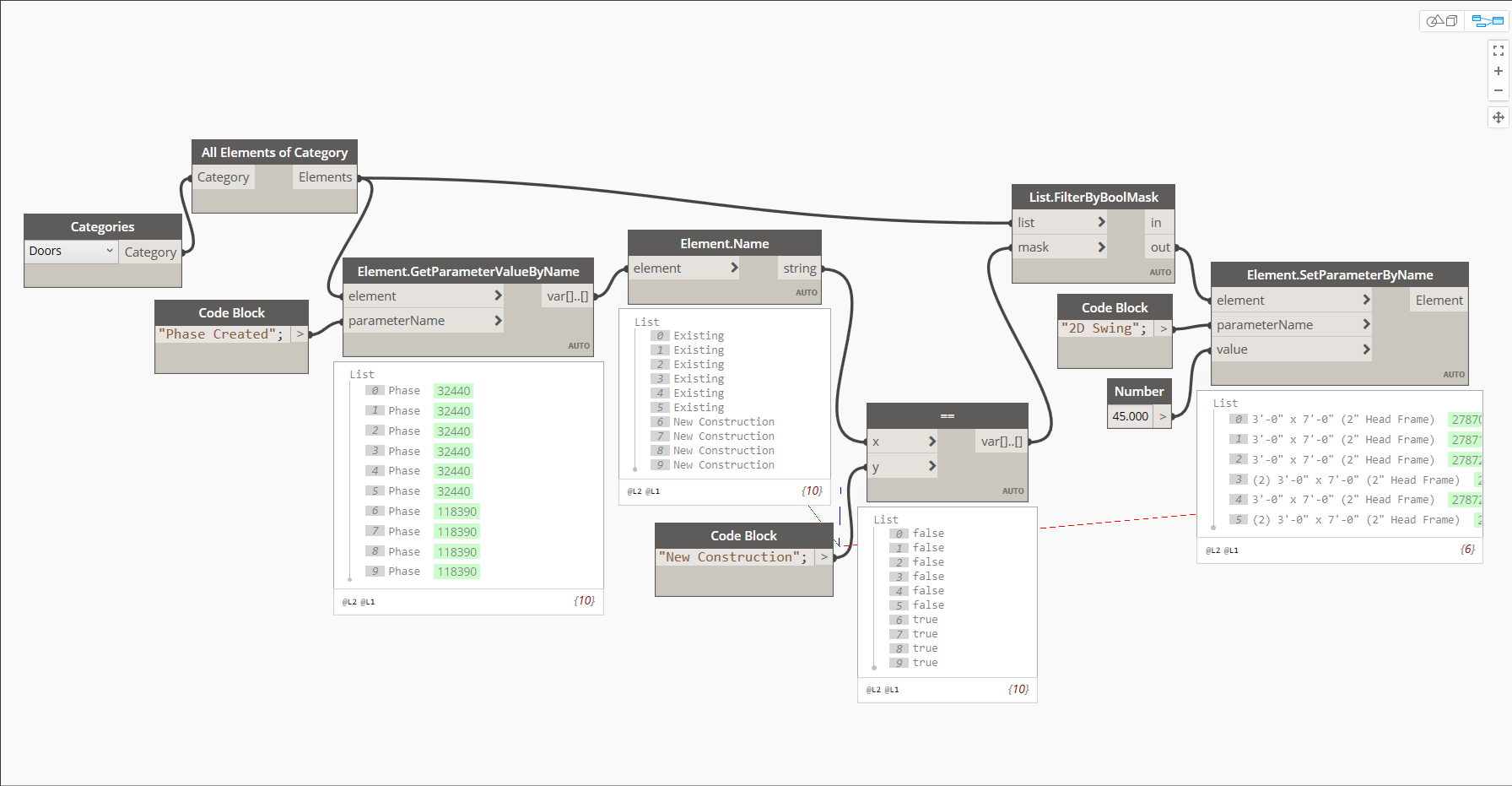The height and width of the screenshot is (786, 1512).
Task: Click the '(2) 3'-0" x 7'-0"' item at index 3
Action: [1356, 480]
